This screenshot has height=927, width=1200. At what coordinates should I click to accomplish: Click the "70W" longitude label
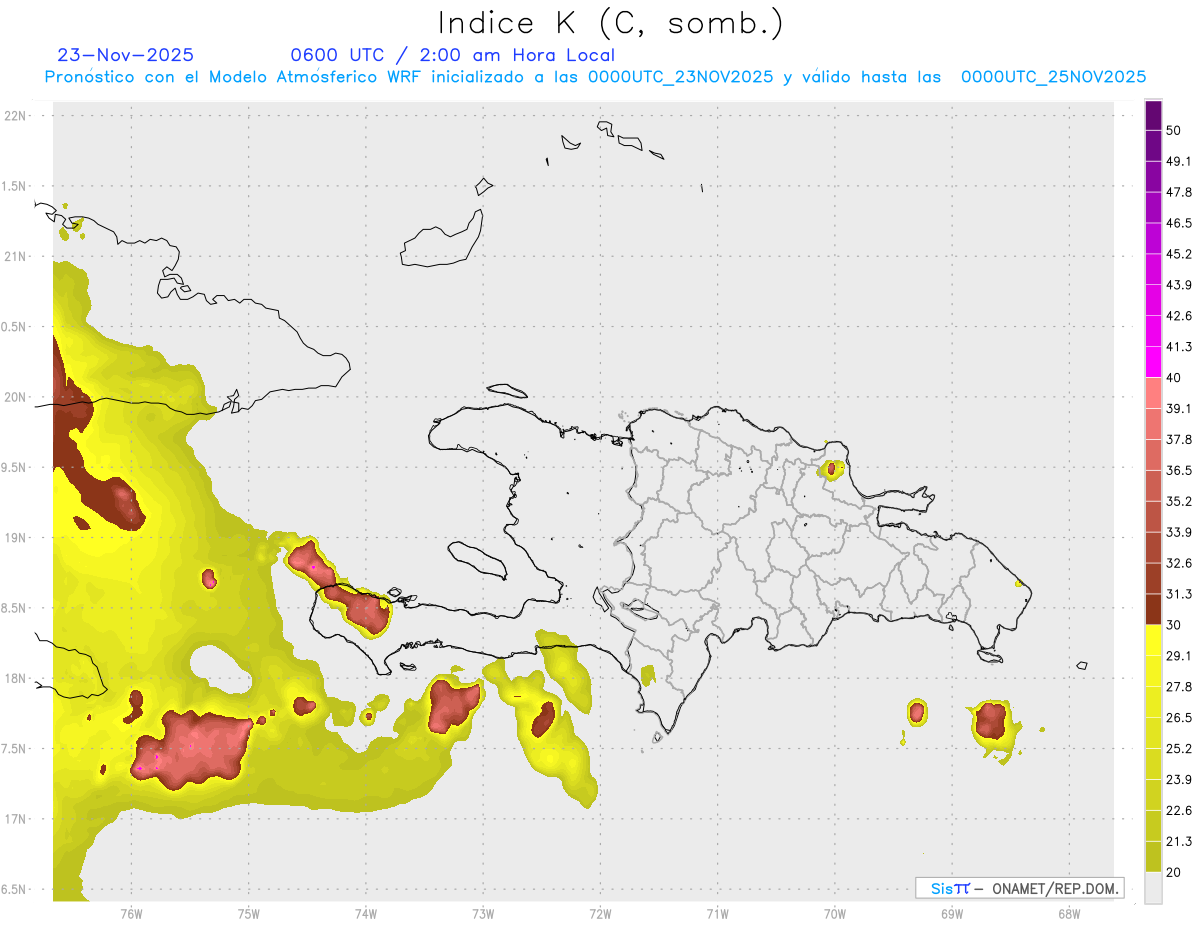[835, 914]
